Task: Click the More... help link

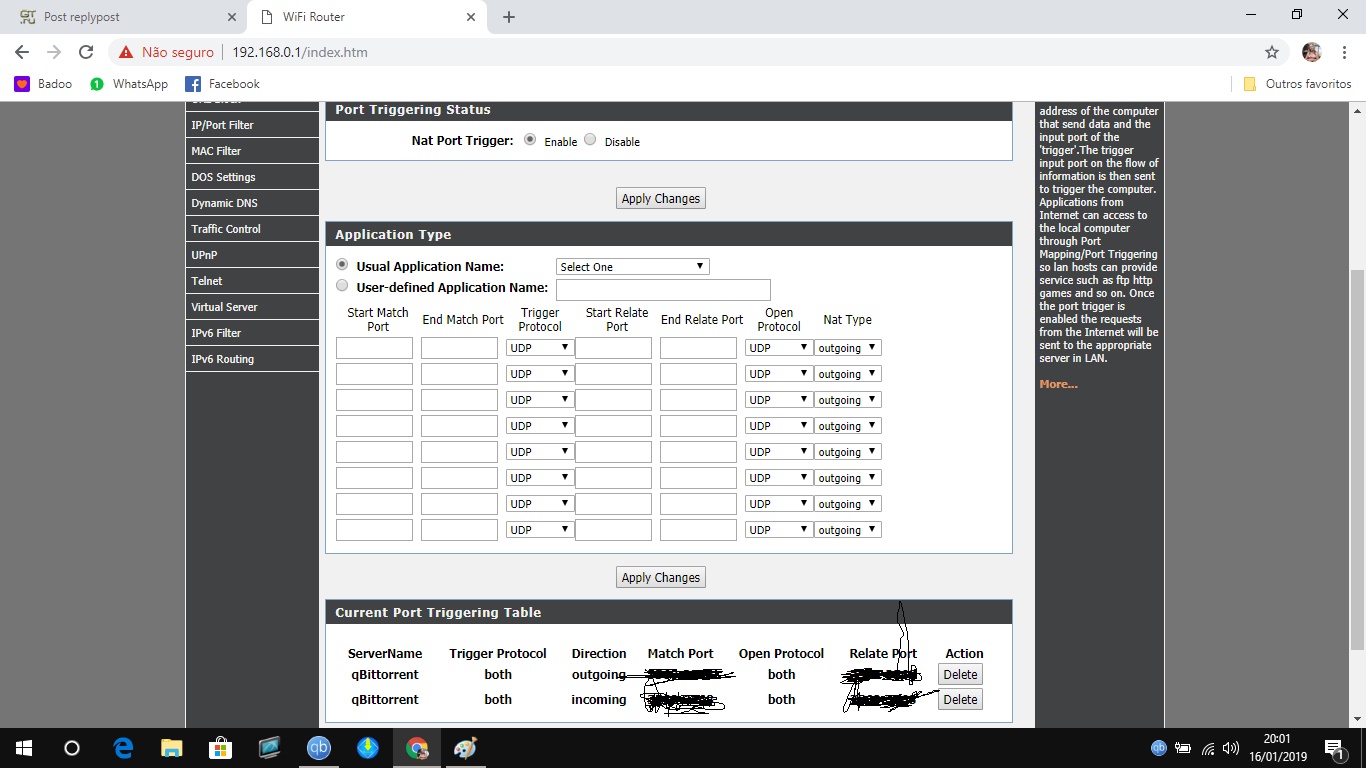Action: (x=1058, y=384)
